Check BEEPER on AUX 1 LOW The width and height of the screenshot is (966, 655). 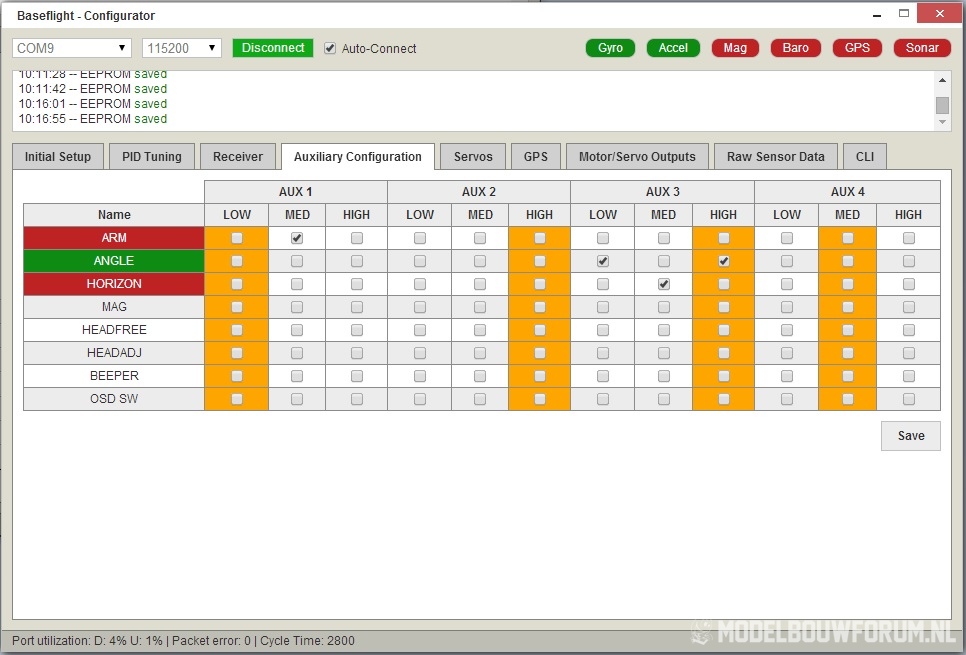pos(237,376)
